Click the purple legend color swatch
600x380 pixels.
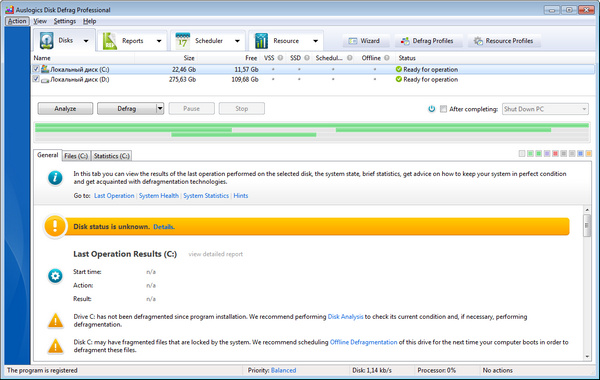coord(547,153)
